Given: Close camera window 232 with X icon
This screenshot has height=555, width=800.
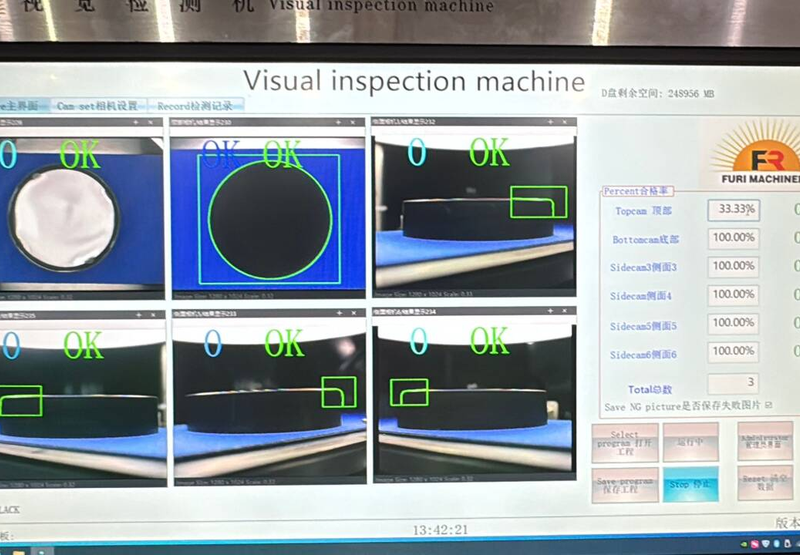Looking at the screenshot, I should (x=564, y=122).
